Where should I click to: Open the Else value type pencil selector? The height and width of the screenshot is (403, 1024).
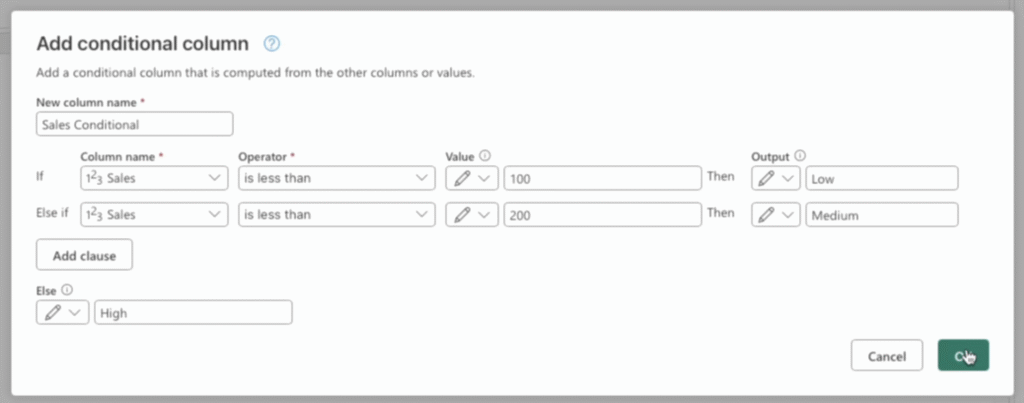[62, 313]
